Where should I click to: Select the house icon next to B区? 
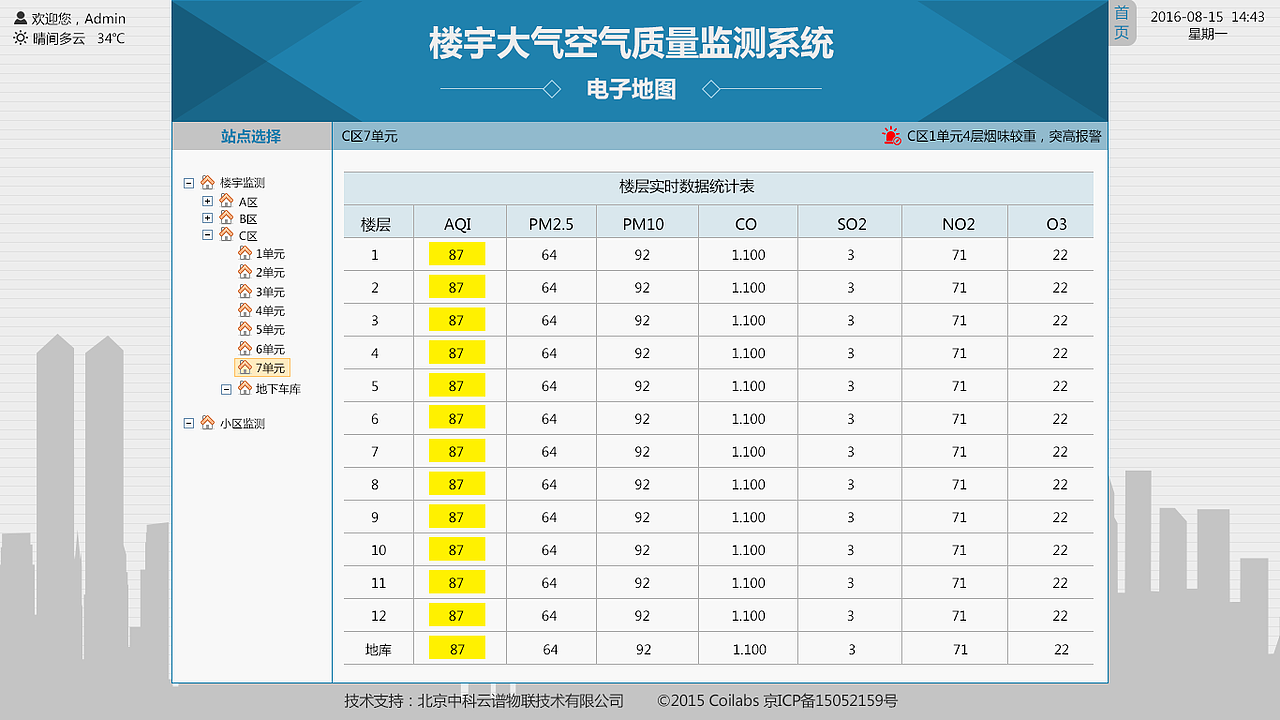point(226,218)
